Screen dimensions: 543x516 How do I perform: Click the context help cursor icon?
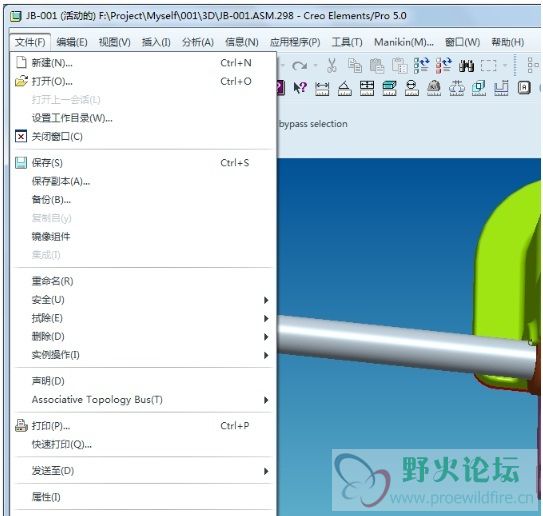tap(300, 88)
